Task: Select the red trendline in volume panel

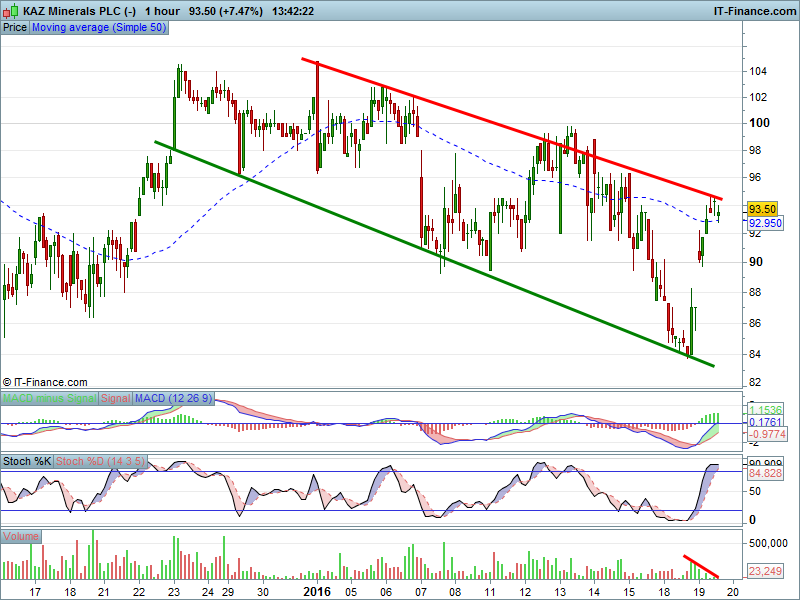Action: pos(701,566)
